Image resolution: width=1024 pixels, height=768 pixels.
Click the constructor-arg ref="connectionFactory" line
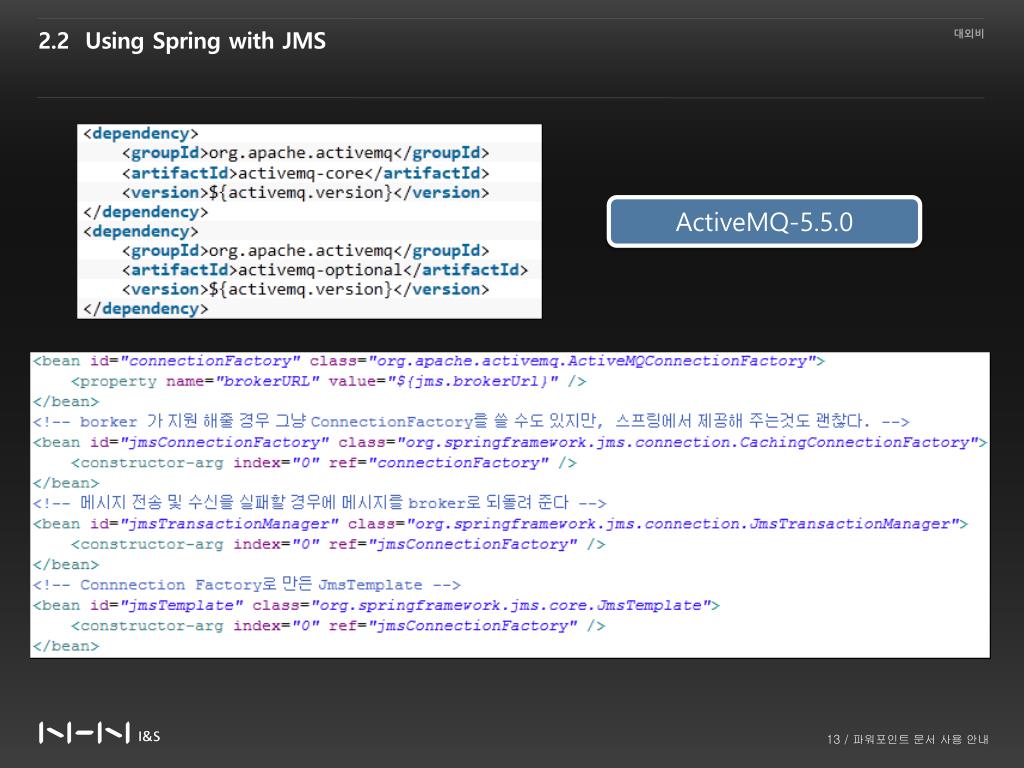click(x=323, y=463)
